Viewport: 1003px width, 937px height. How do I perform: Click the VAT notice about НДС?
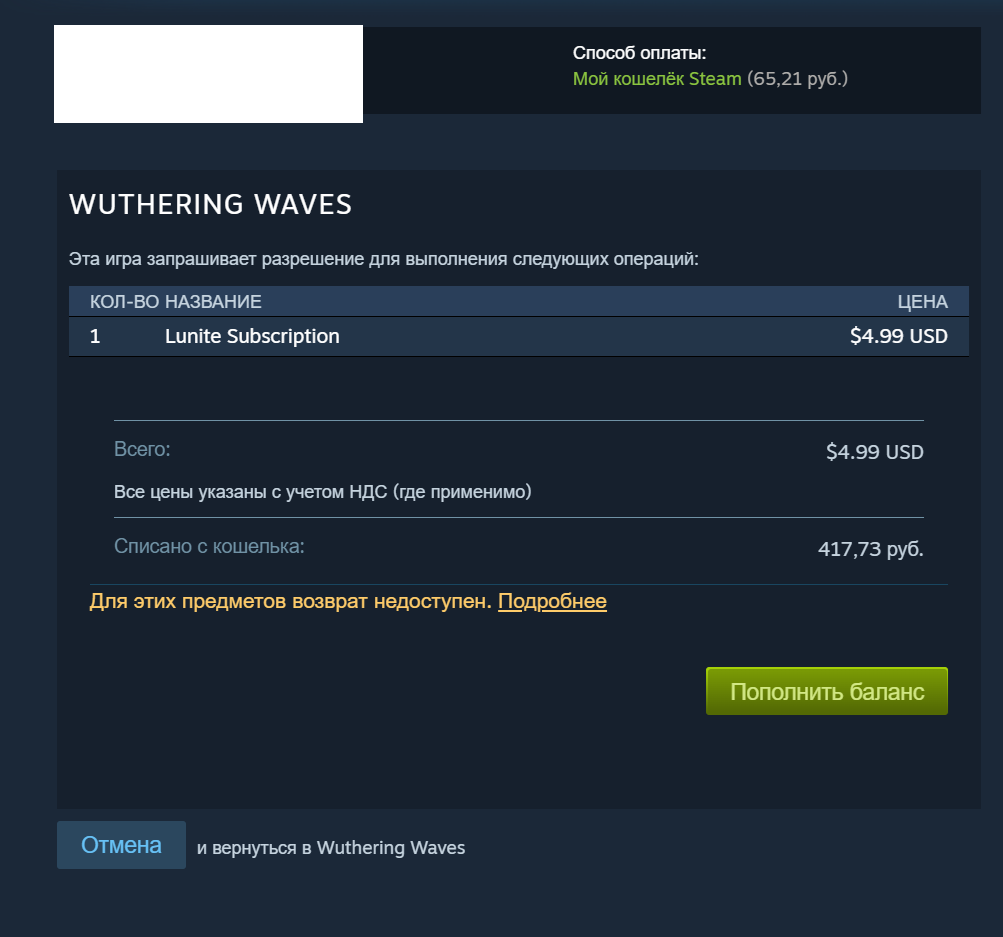pyautogui.click(x=322, y=492)
